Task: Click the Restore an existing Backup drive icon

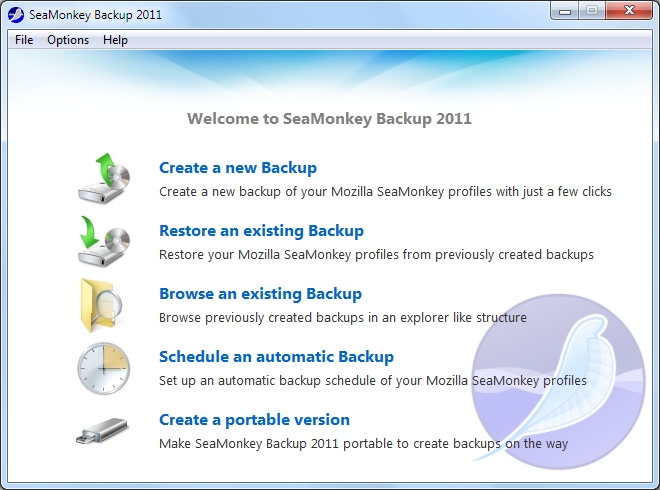Action: tap(104, 241)
